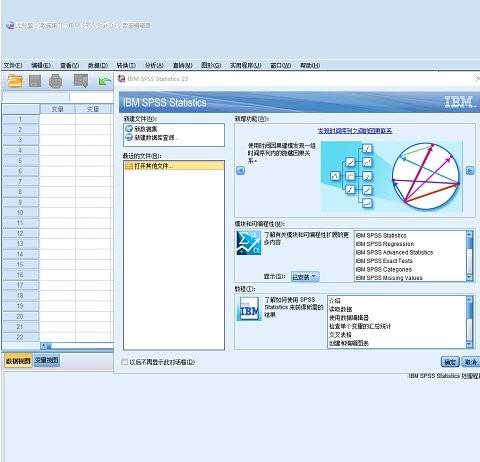Open the 编辑(E) menu
This screenshot has height=462, width=480.
[x=41, y=65]
